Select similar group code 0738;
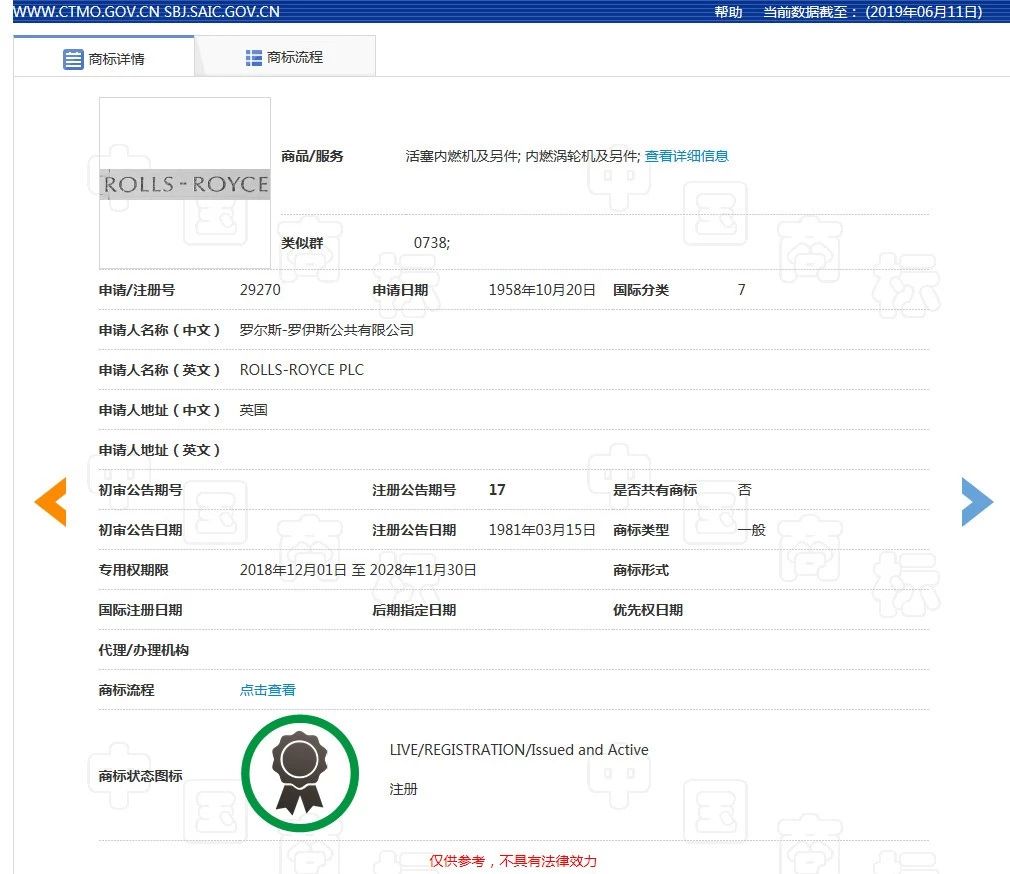Viewport: 1010px width, 874px height. [432, 243]
